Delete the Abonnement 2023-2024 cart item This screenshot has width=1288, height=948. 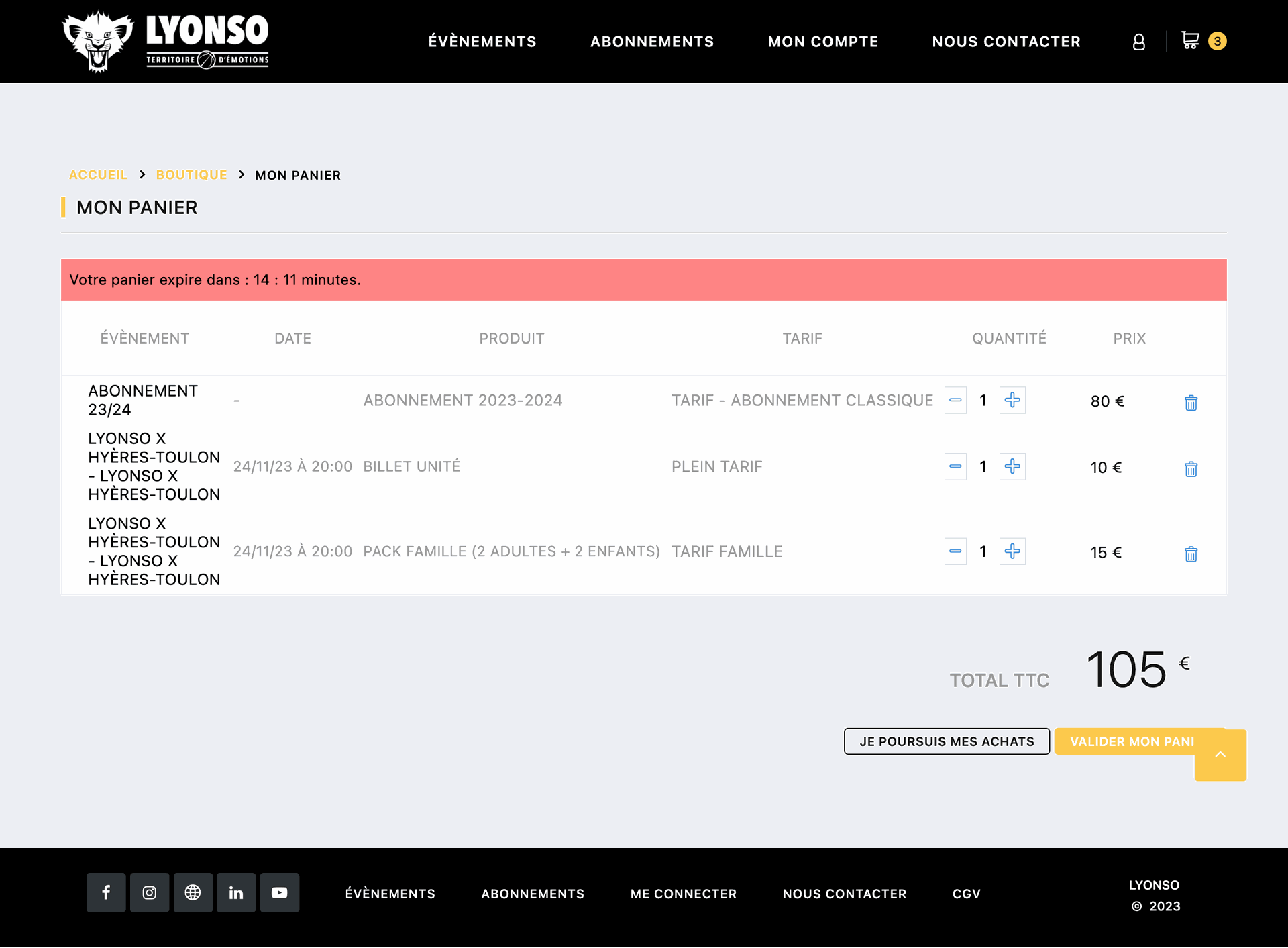(x=1191, y=403)
